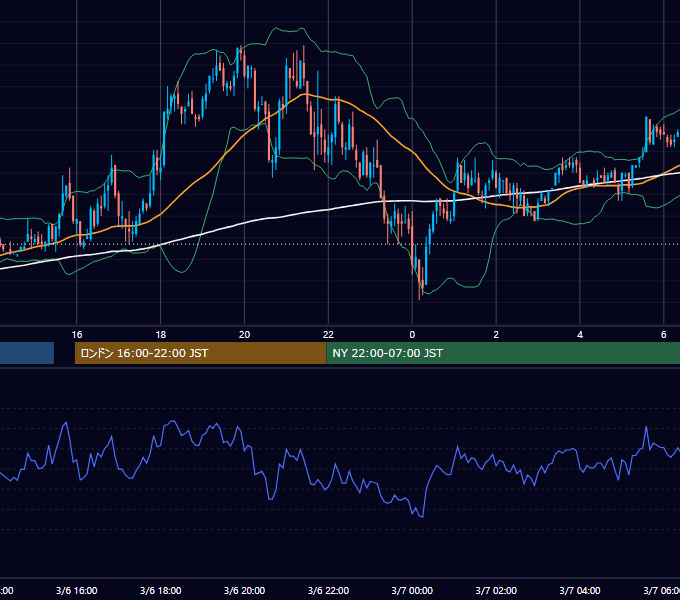Click the blue session bar before London
680x600 pixels.
coord(27,353)
